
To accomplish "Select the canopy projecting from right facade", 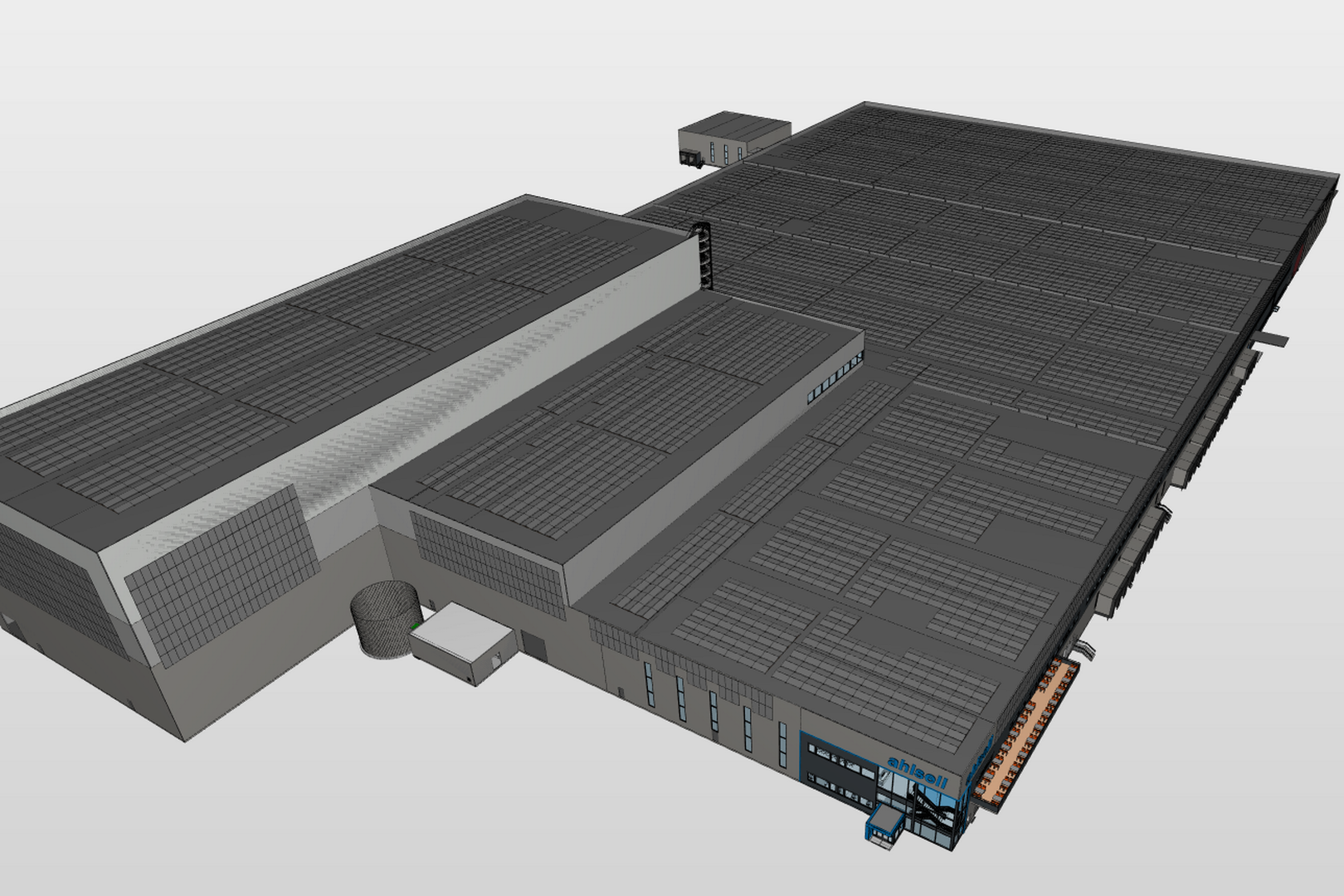I will (x=1273, y=338).
